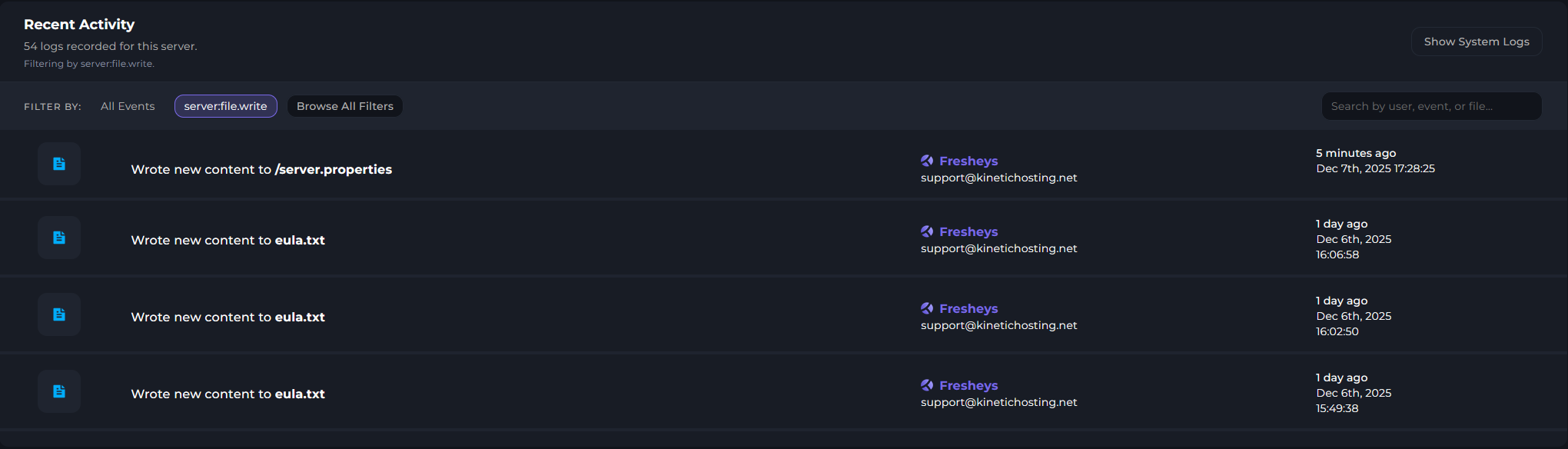Click the file icon beside the /server.properties entry
This screenshot has width=1568, height=449.
coord(59,164)
